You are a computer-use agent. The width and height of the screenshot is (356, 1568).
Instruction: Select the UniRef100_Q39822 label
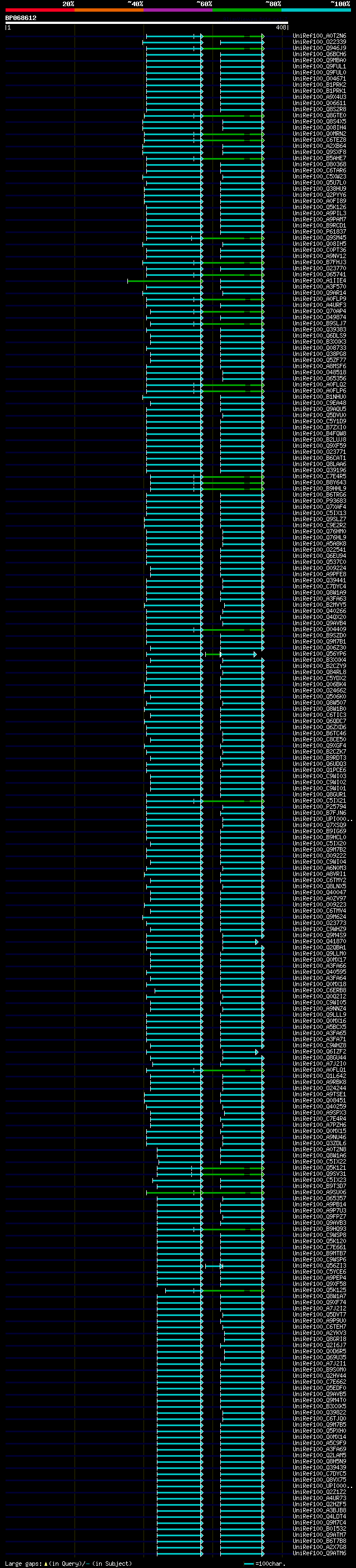pos(319,1412)
